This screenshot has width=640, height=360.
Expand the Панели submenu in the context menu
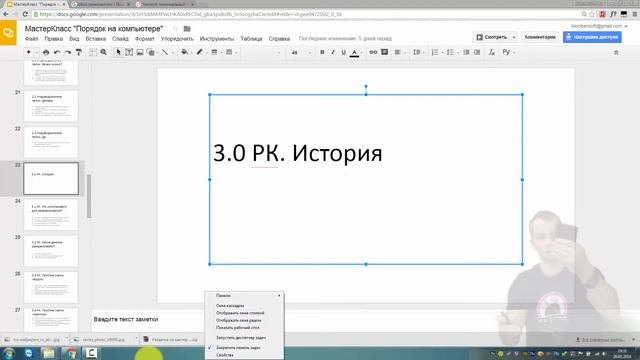pos(244,296)
